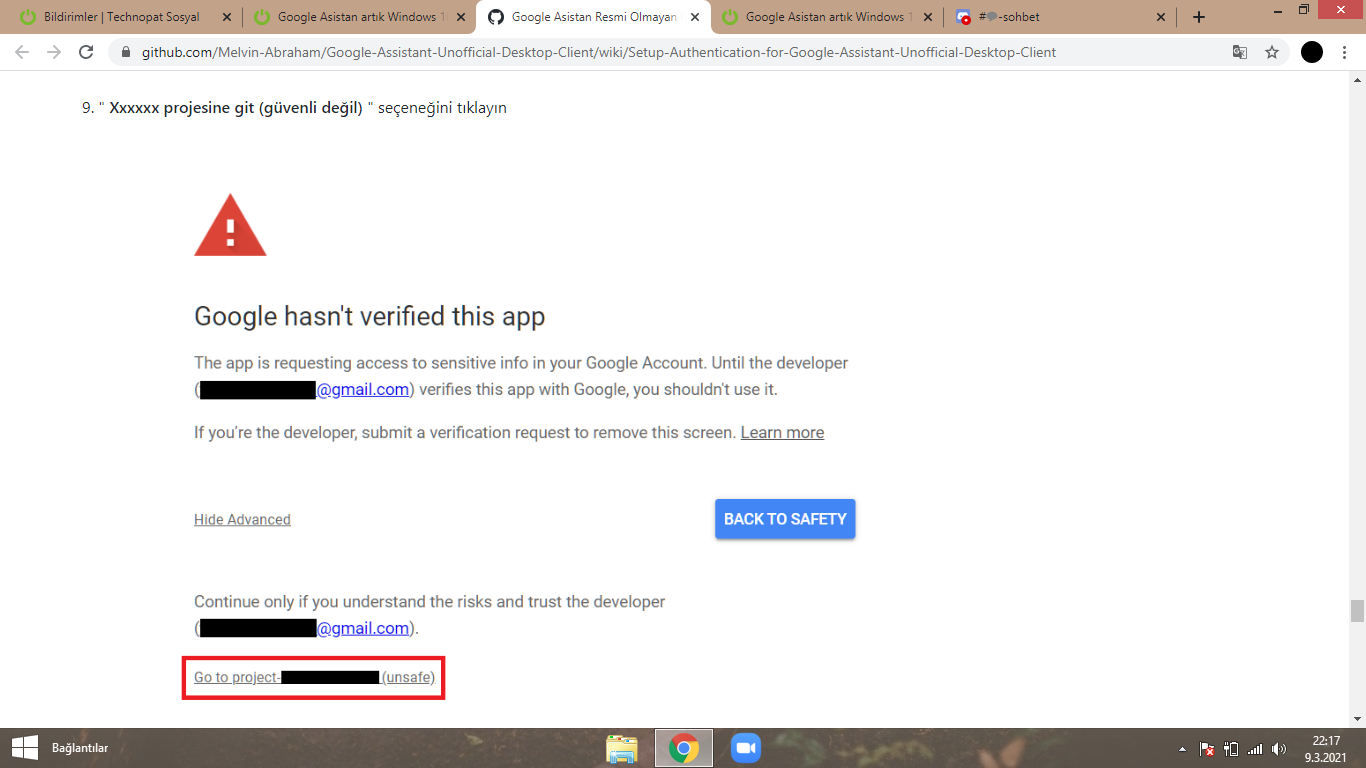
Task: Close the Bildirimler | Technopat Sosyal tab
Action: (227, 17)
